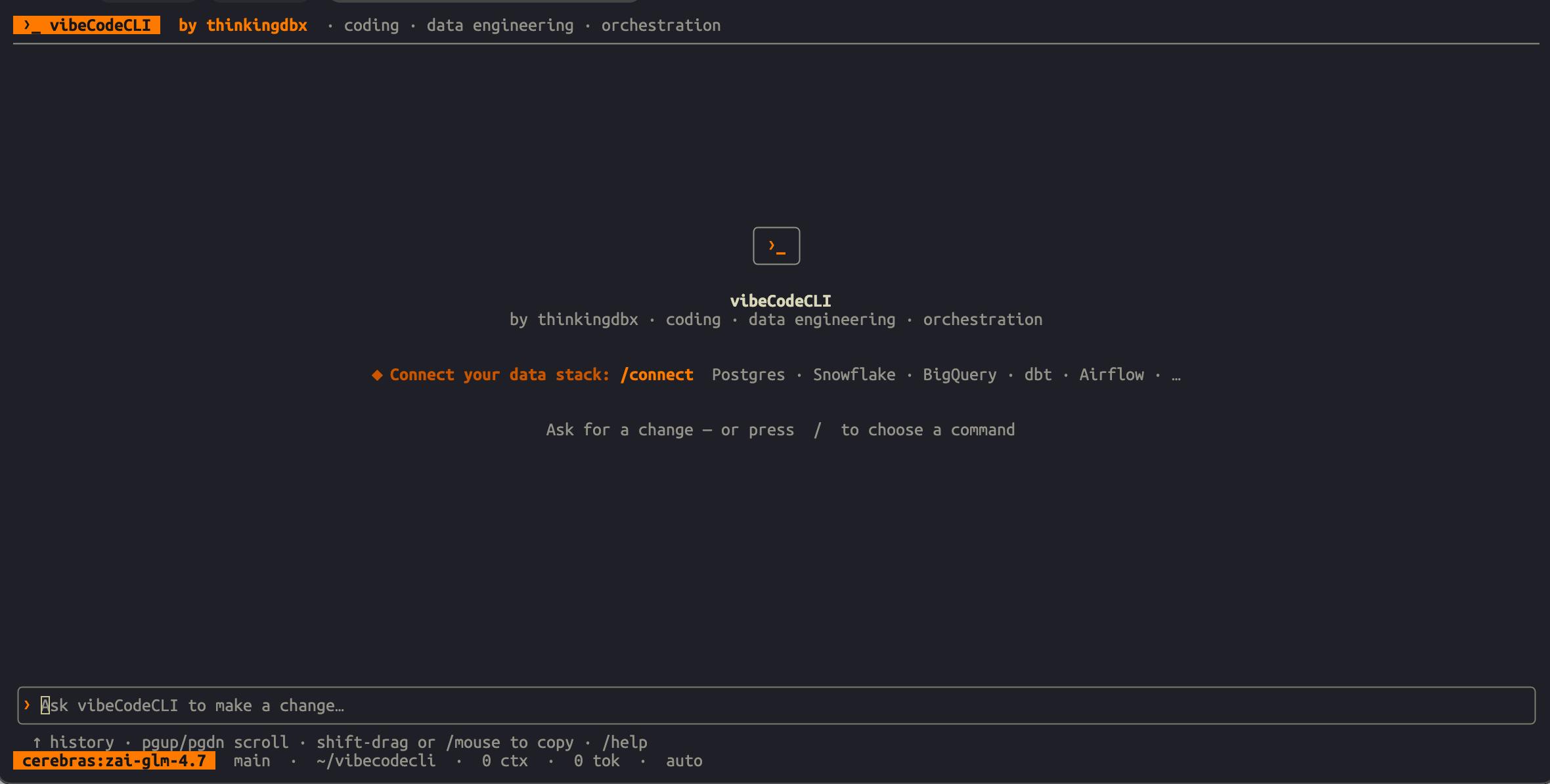The width and height of the screenshot is (1550, 784).
Task: Click 'coding' in the top header
Action: [371, 25]
